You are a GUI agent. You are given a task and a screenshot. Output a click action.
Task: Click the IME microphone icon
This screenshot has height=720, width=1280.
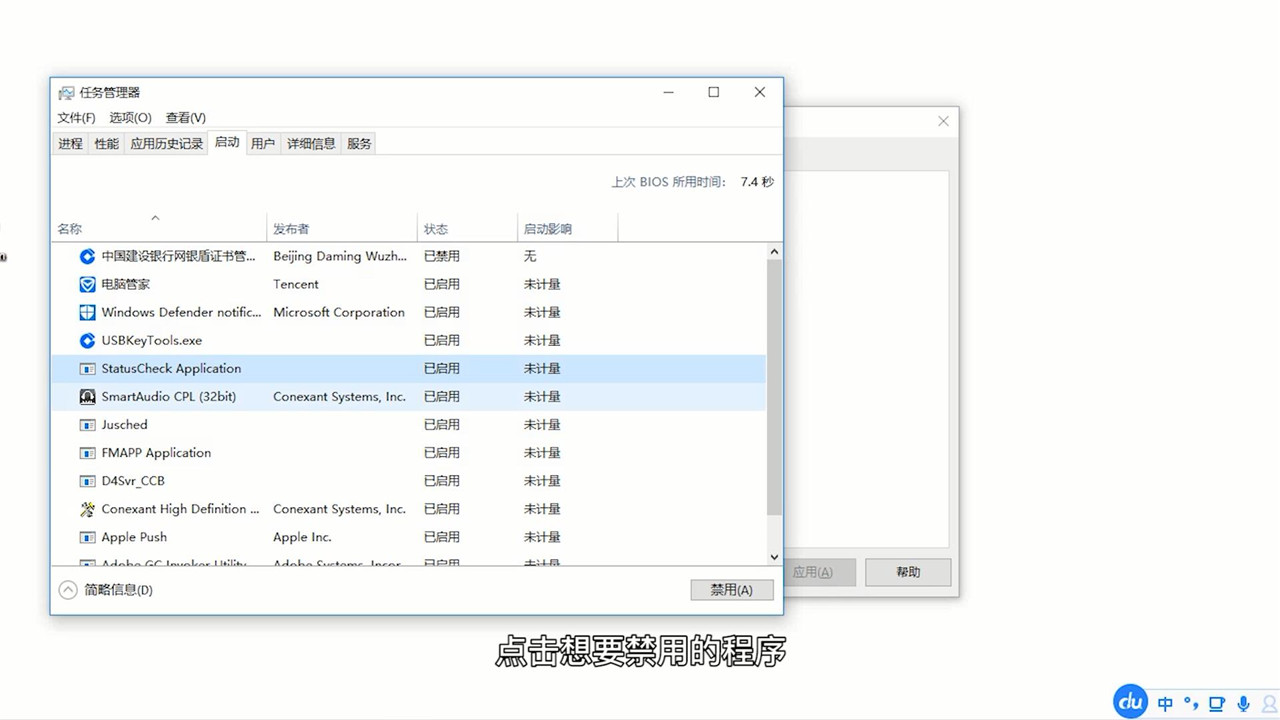coord(1243,704)
